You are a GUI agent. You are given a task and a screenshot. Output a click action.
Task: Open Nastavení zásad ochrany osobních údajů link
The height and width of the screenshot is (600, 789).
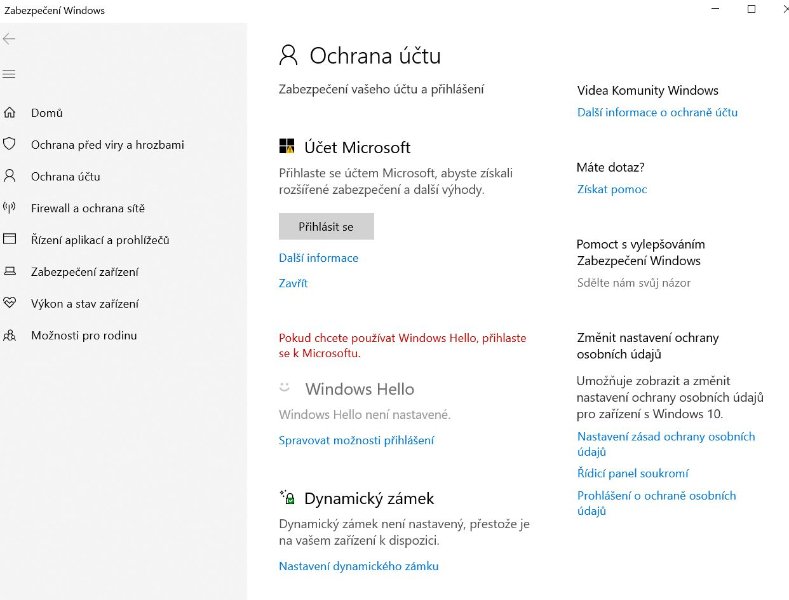pos(666,444)
